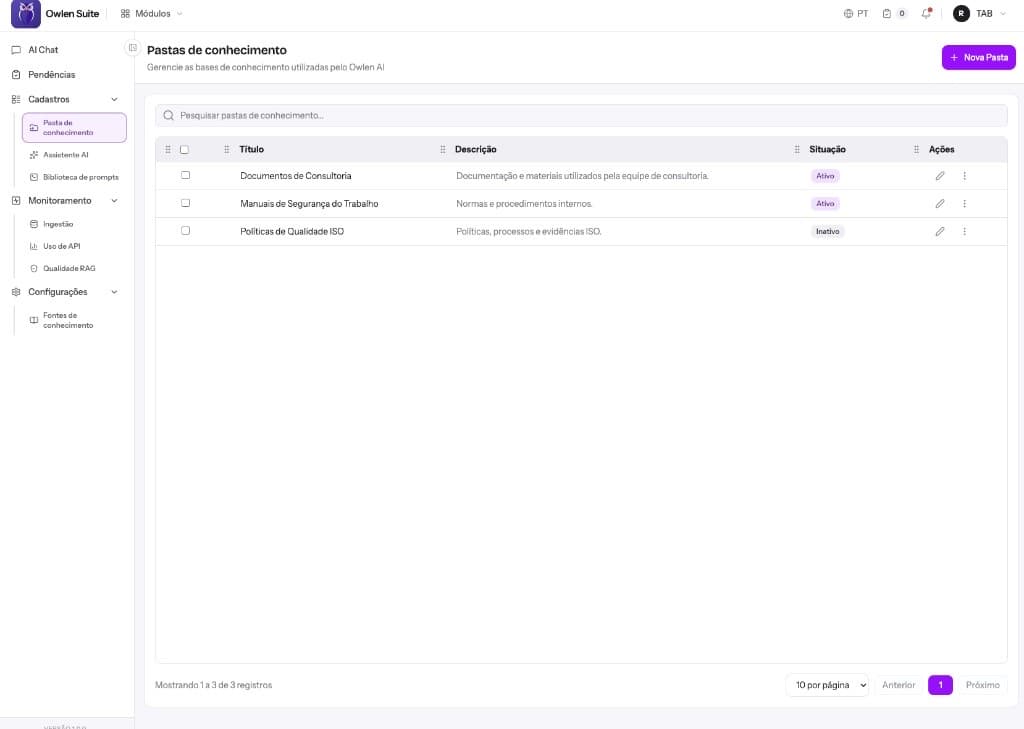
Task: Open Pendências in the sidebar
Action: pyautogui.click(x=52, y=74)
